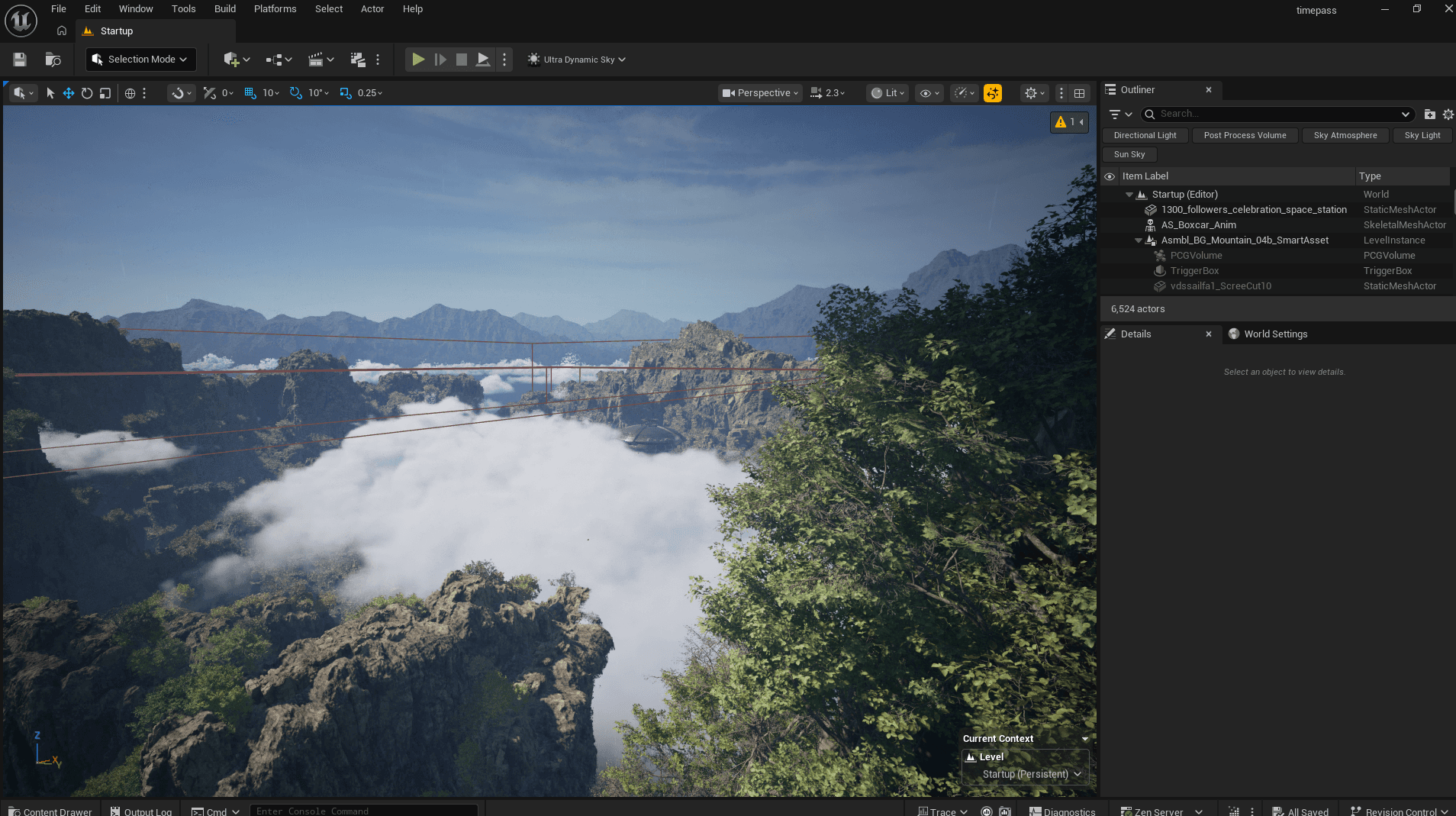Open the Window menu

click(x=136, y=9)
